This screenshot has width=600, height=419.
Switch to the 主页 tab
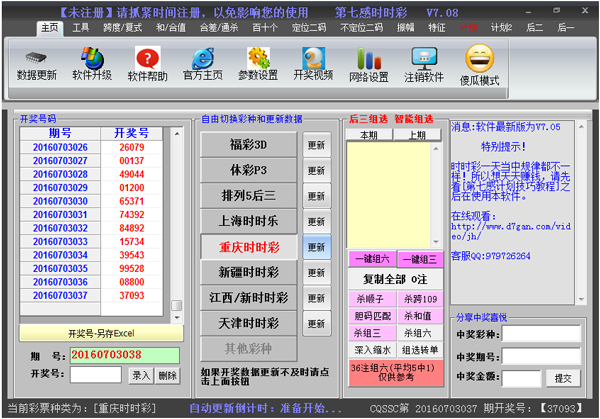(x=50, y=28)
